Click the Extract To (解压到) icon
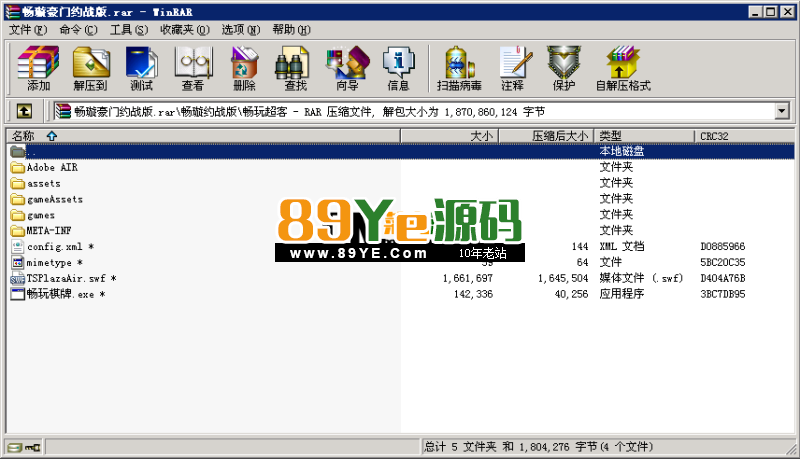Screen dimensions: 800x459 90,68
